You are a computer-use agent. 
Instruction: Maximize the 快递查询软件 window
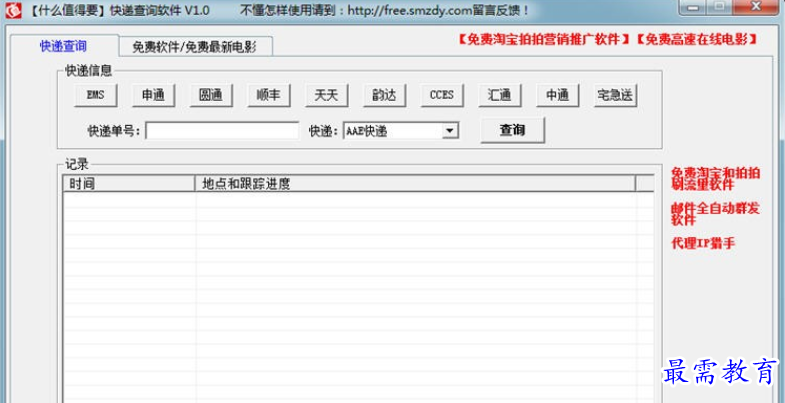point(719,7)
